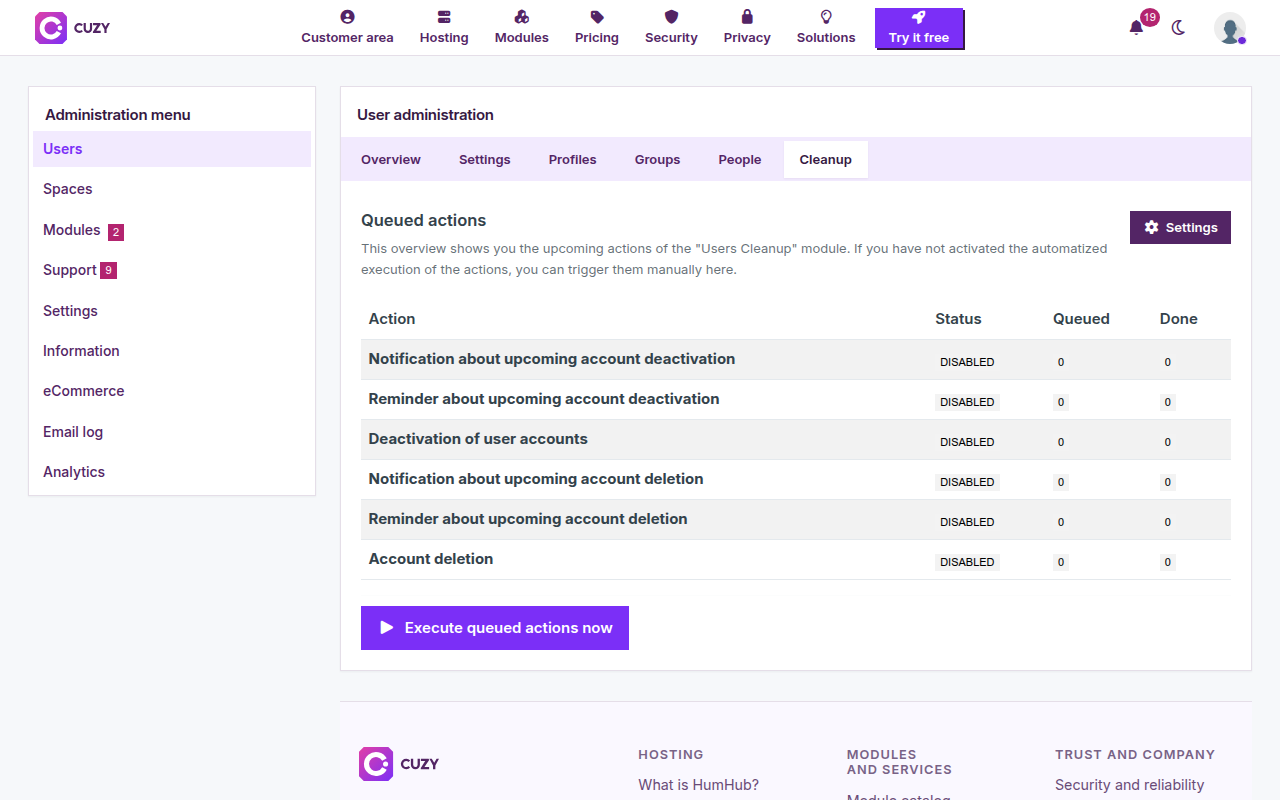Toggle dark mode with the moon icon
Viewport: 1280px width, 800px height.
(1178, 28)
